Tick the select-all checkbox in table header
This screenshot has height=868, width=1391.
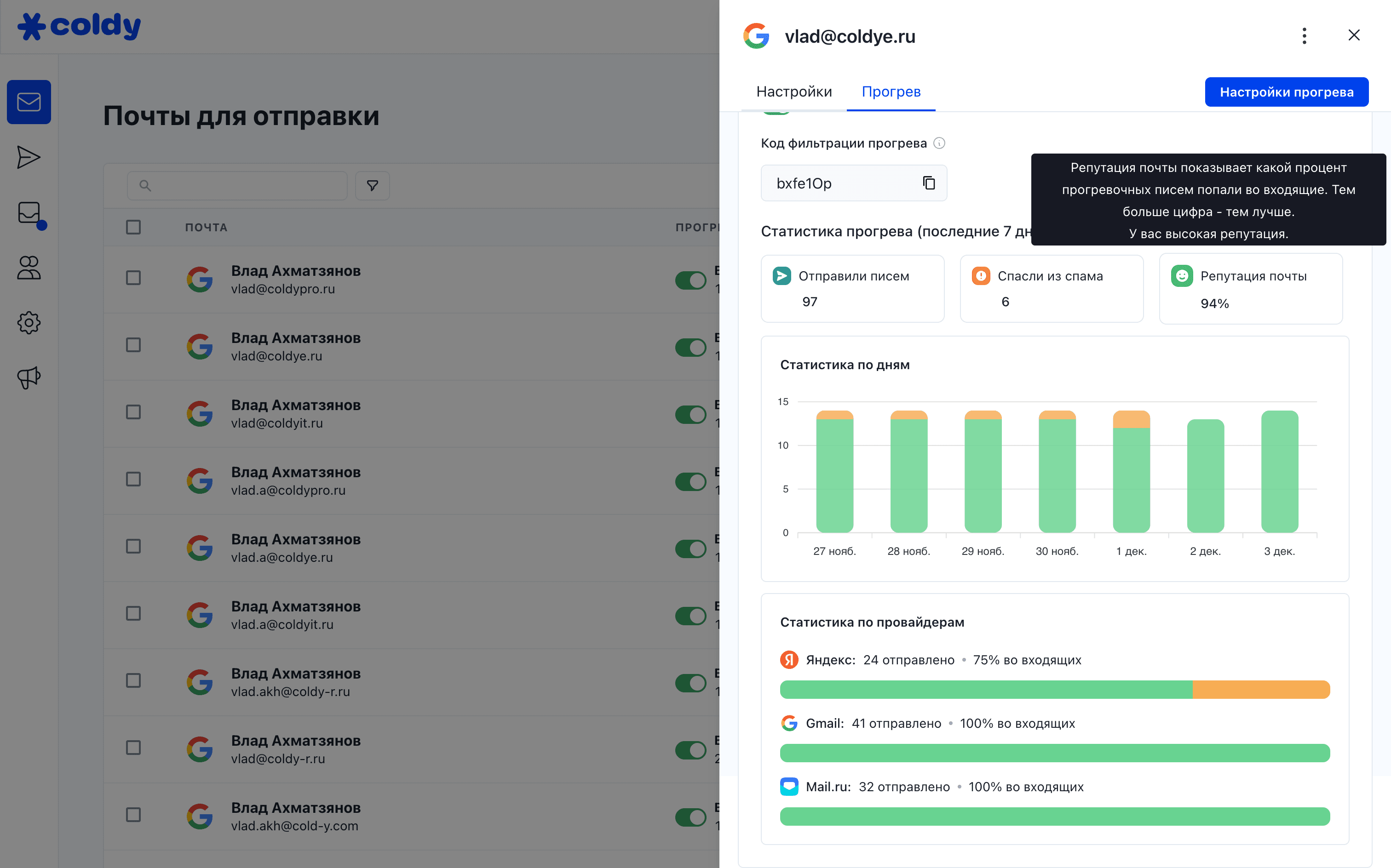tap(133, 227)
